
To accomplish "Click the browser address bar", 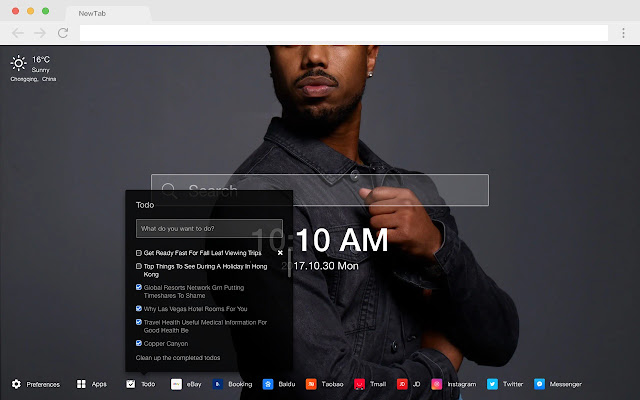I will point(344,33).
